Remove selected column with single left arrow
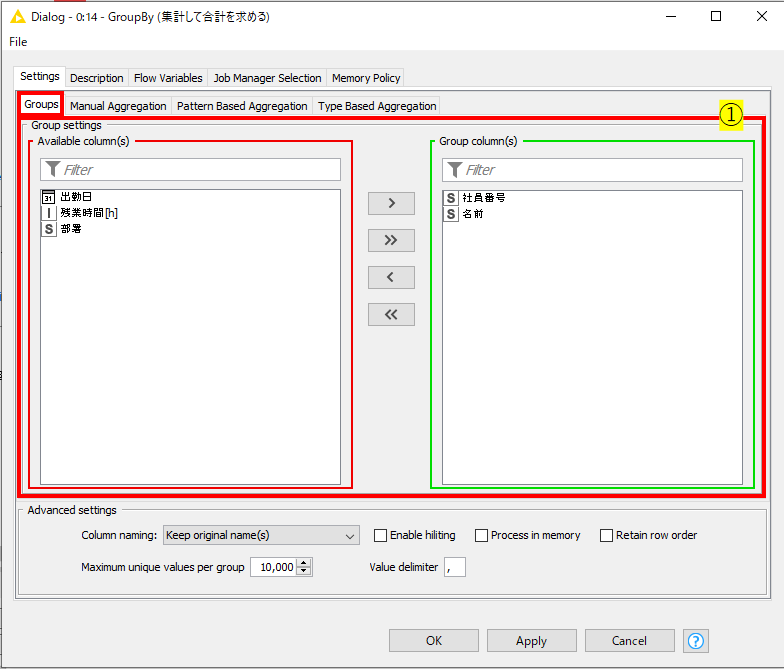 click(x=391, y=277)
